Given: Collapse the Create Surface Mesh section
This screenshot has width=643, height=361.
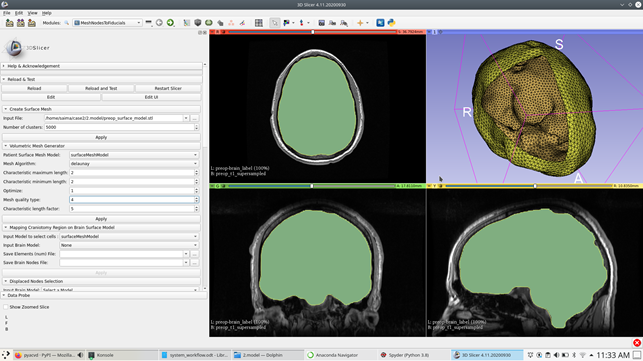Looking at the screenshot, I should coord(101,109).
